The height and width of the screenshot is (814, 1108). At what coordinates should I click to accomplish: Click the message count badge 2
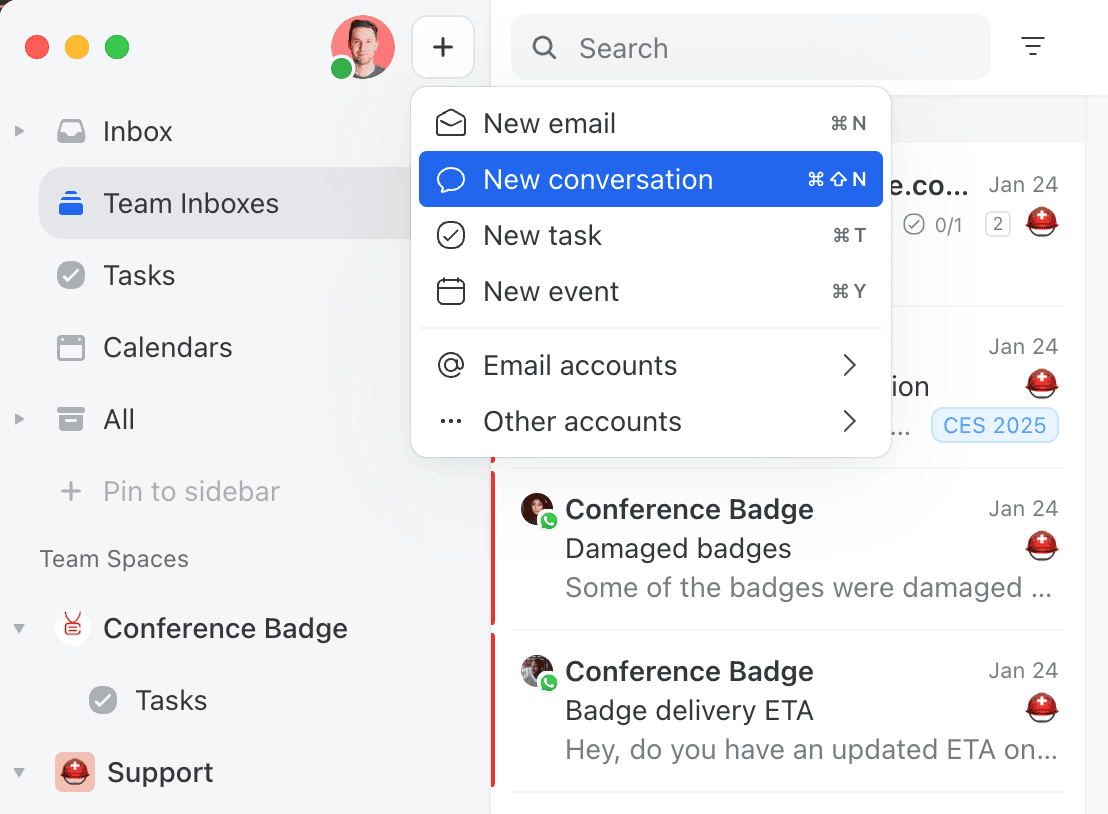point(997,224)
